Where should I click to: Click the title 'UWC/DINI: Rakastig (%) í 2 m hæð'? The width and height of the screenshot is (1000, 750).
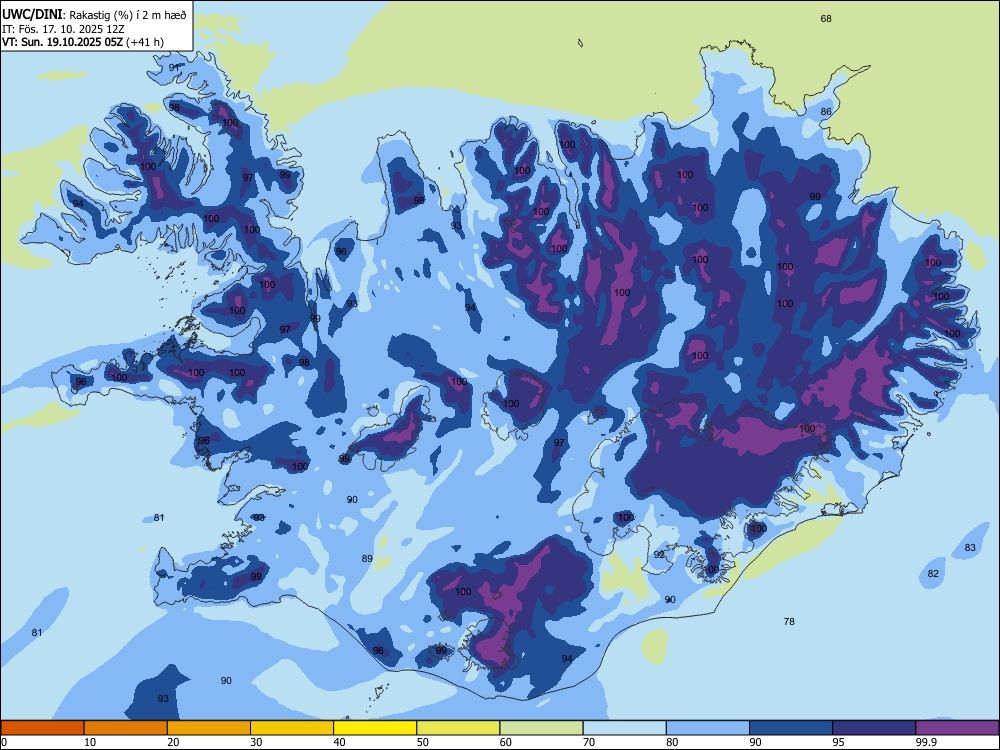pos(94,15)
